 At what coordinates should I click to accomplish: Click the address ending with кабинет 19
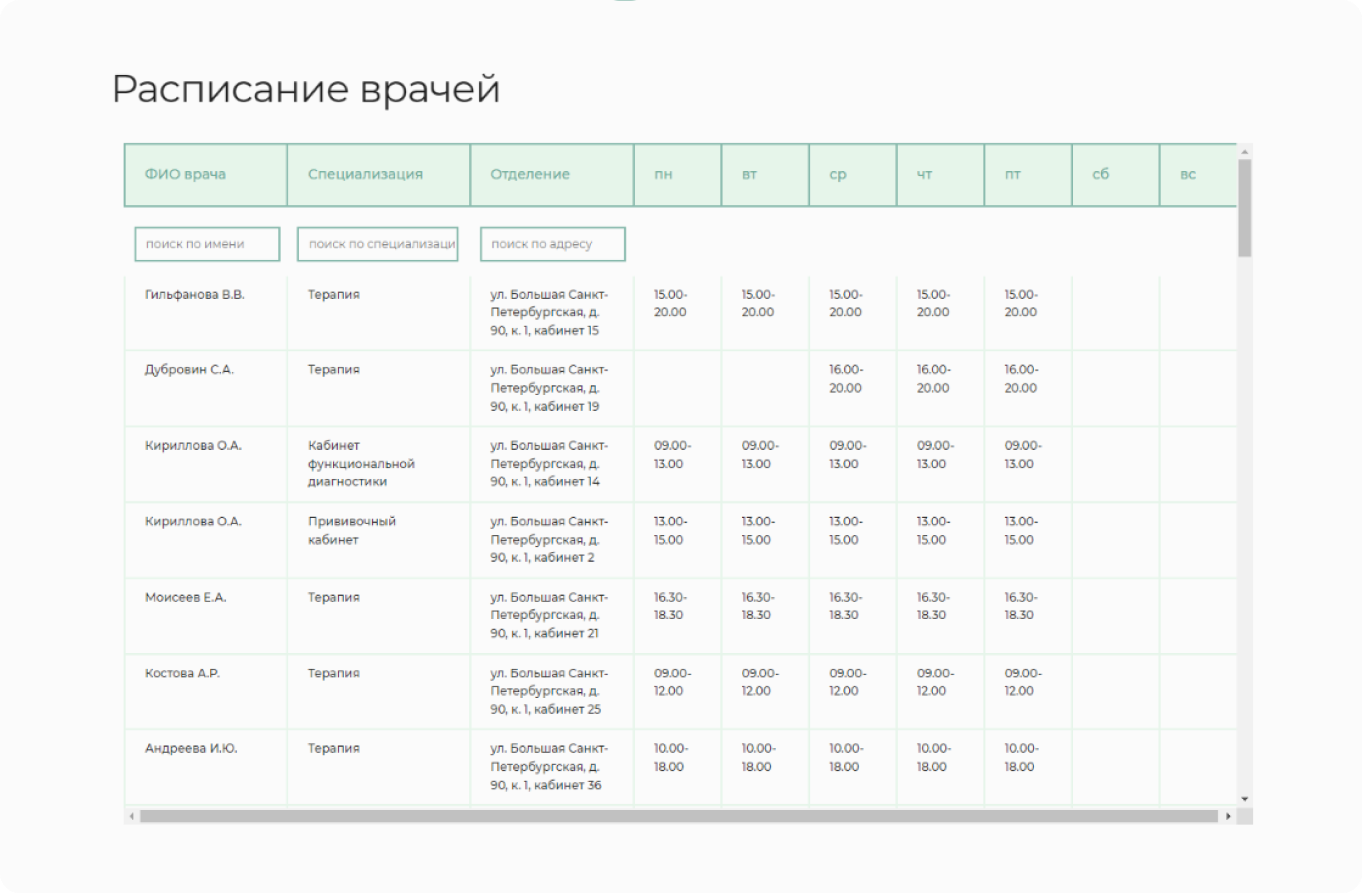pyautogui.click(x=549, y=388)
